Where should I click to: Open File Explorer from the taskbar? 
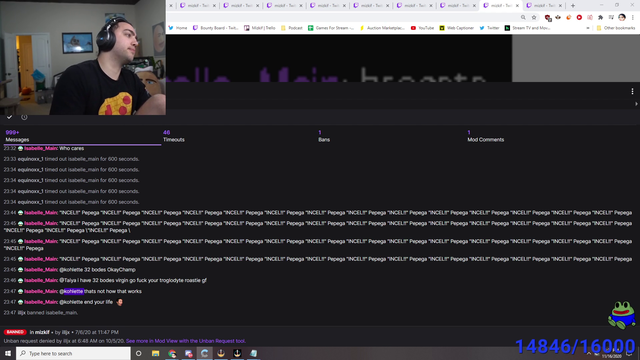tap(156, 353)
